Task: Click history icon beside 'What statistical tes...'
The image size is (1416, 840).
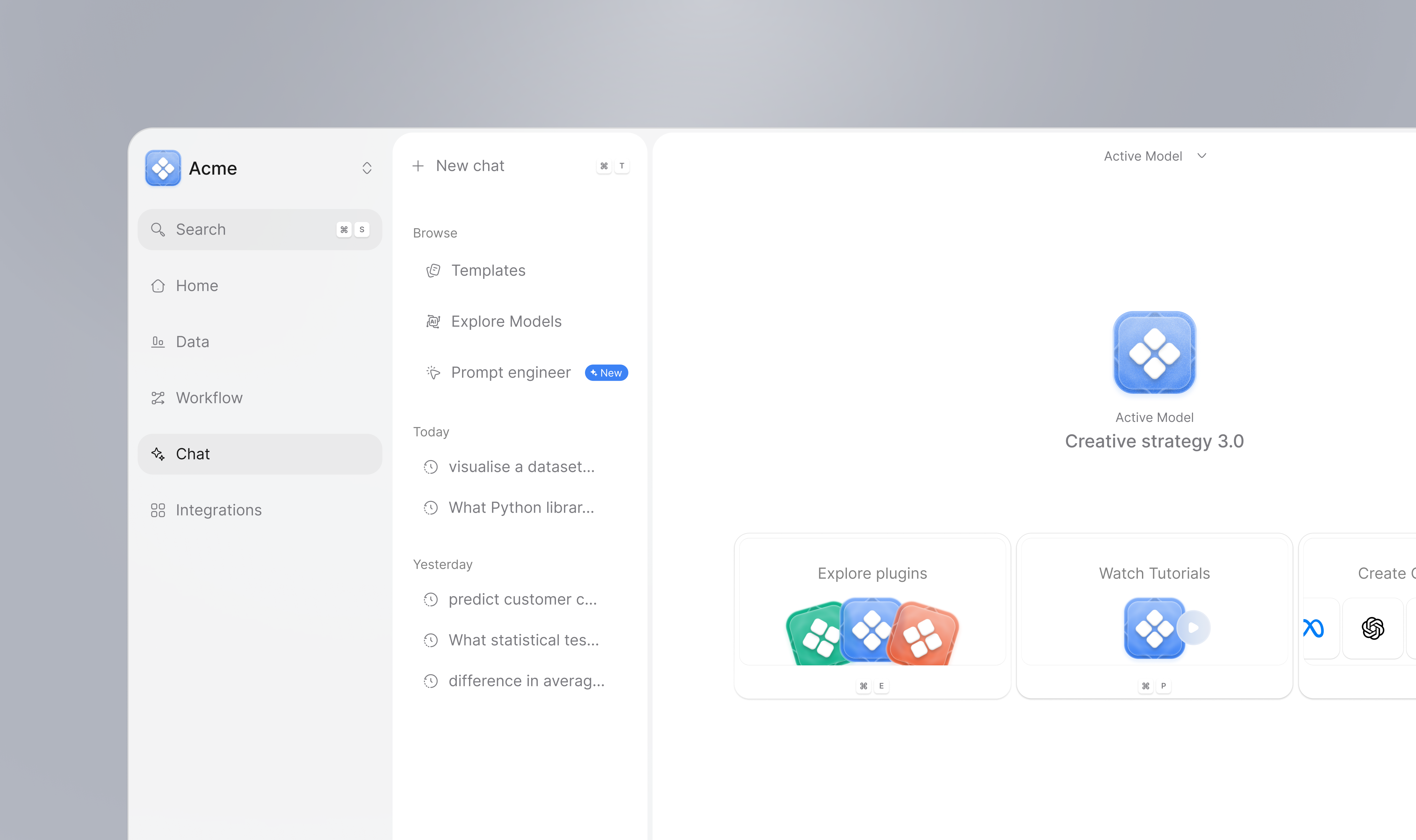Action: pos(431,640)
